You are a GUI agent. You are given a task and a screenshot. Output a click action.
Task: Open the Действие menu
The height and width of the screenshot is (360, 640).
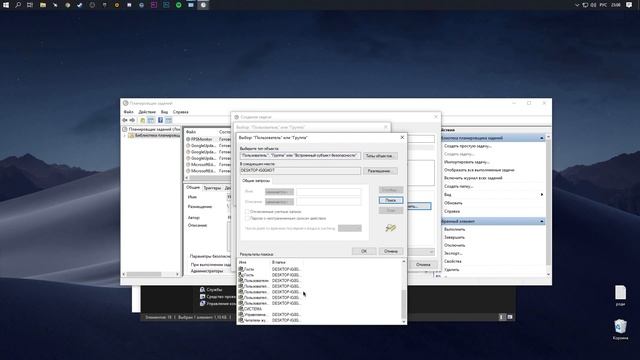pyautogui.click(x=147, y=112)
